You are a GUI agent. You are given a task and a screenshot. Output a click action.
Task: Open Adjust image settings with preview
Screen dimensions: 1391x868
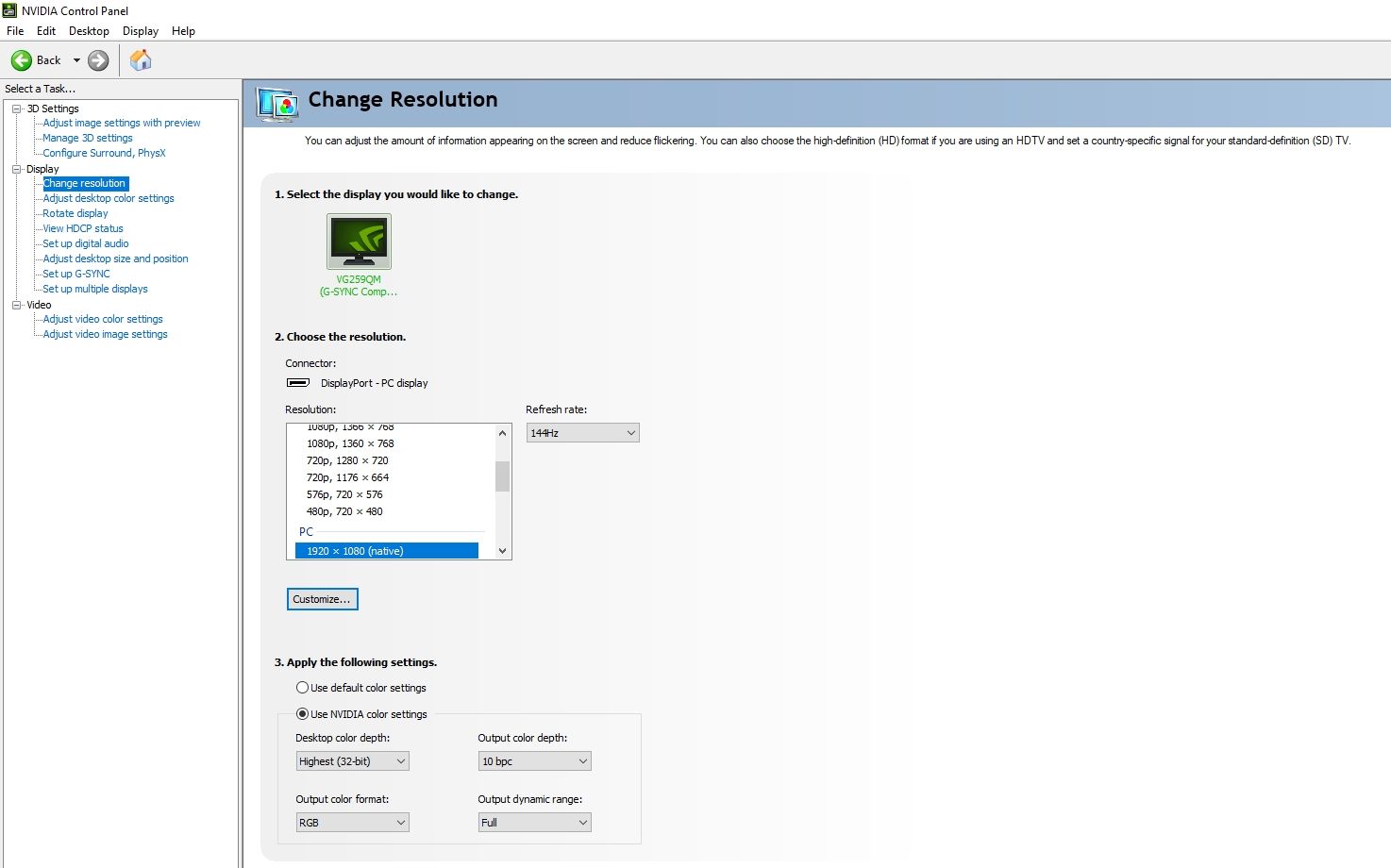click(122, 123)
